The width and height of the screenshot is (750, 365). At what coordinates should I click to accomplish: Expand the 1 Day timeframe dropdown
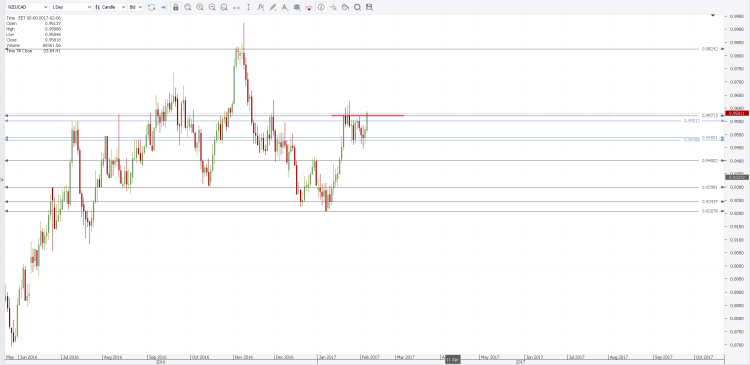(x=71, y=7)
